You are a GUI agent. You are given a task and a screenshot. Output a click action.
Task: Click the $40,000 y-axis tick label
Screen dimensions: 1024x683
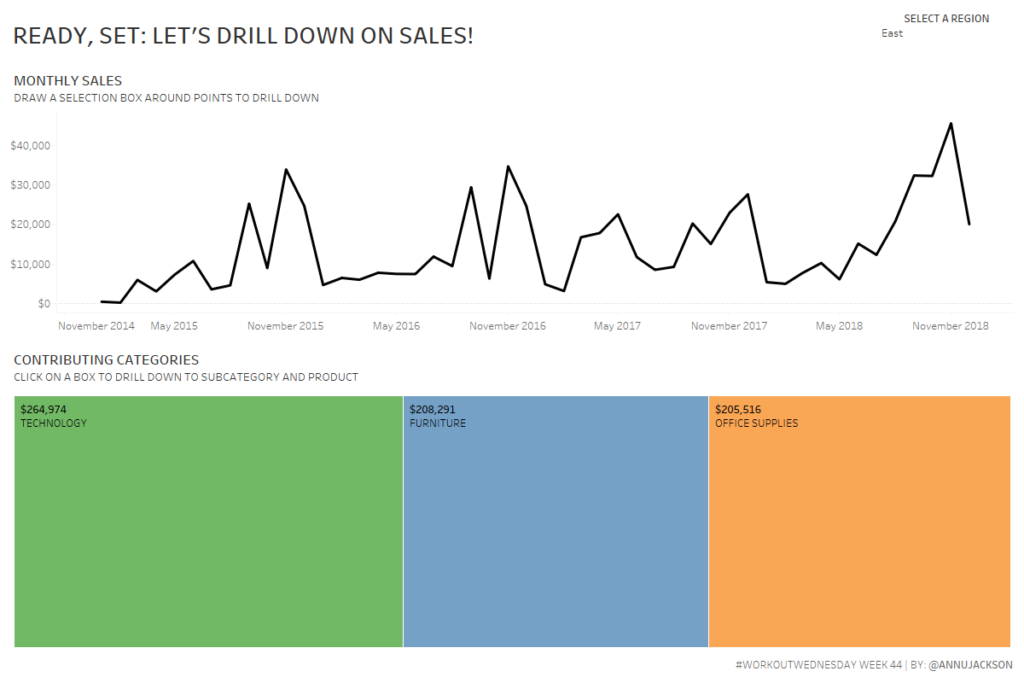pos(30,146)
